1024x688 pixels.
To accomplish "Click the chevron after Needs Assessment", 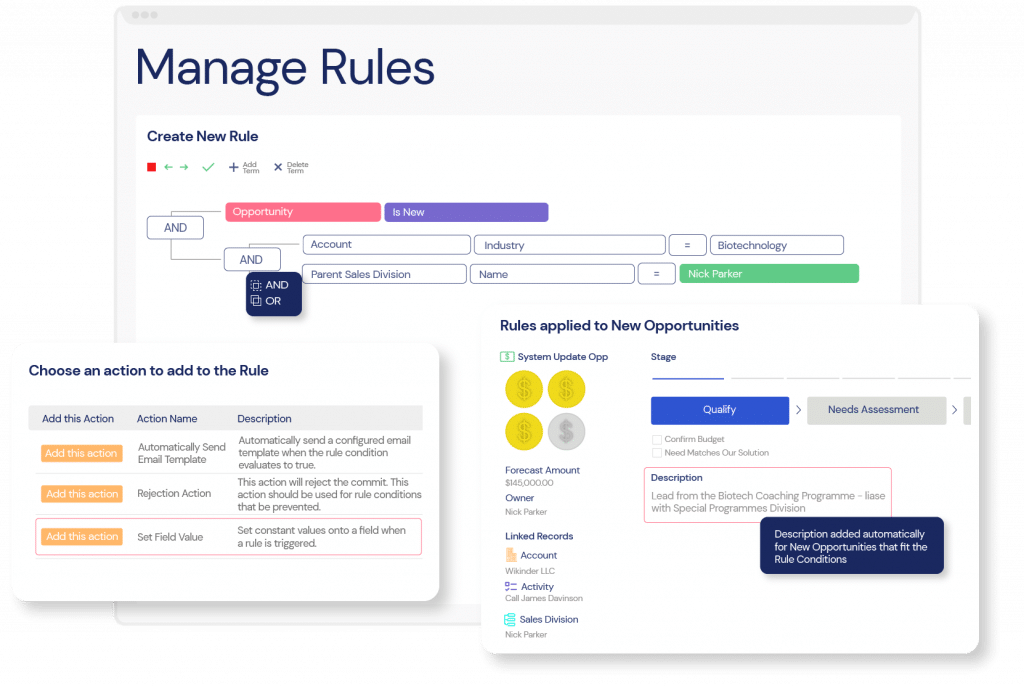I will pyautogui.click(x=954, y=410).
